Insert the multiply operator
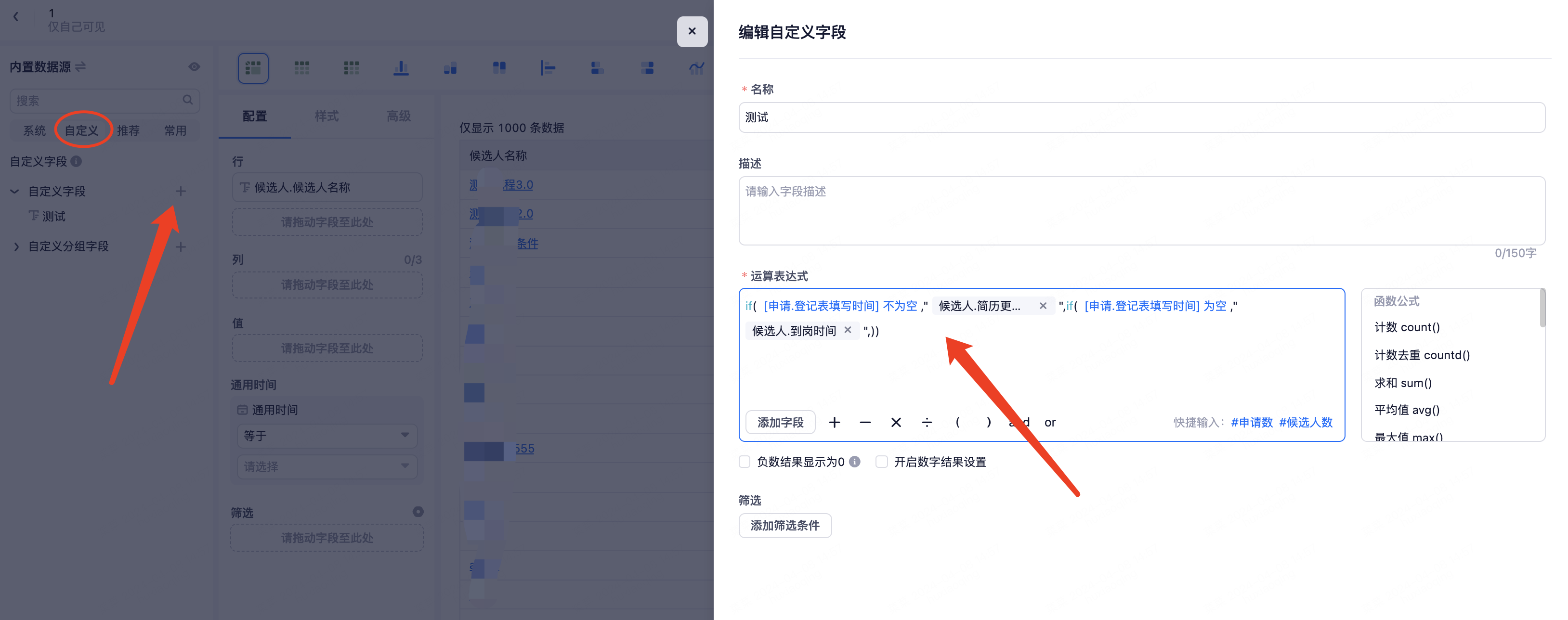 pyautogui.click(x=896, y=422)
